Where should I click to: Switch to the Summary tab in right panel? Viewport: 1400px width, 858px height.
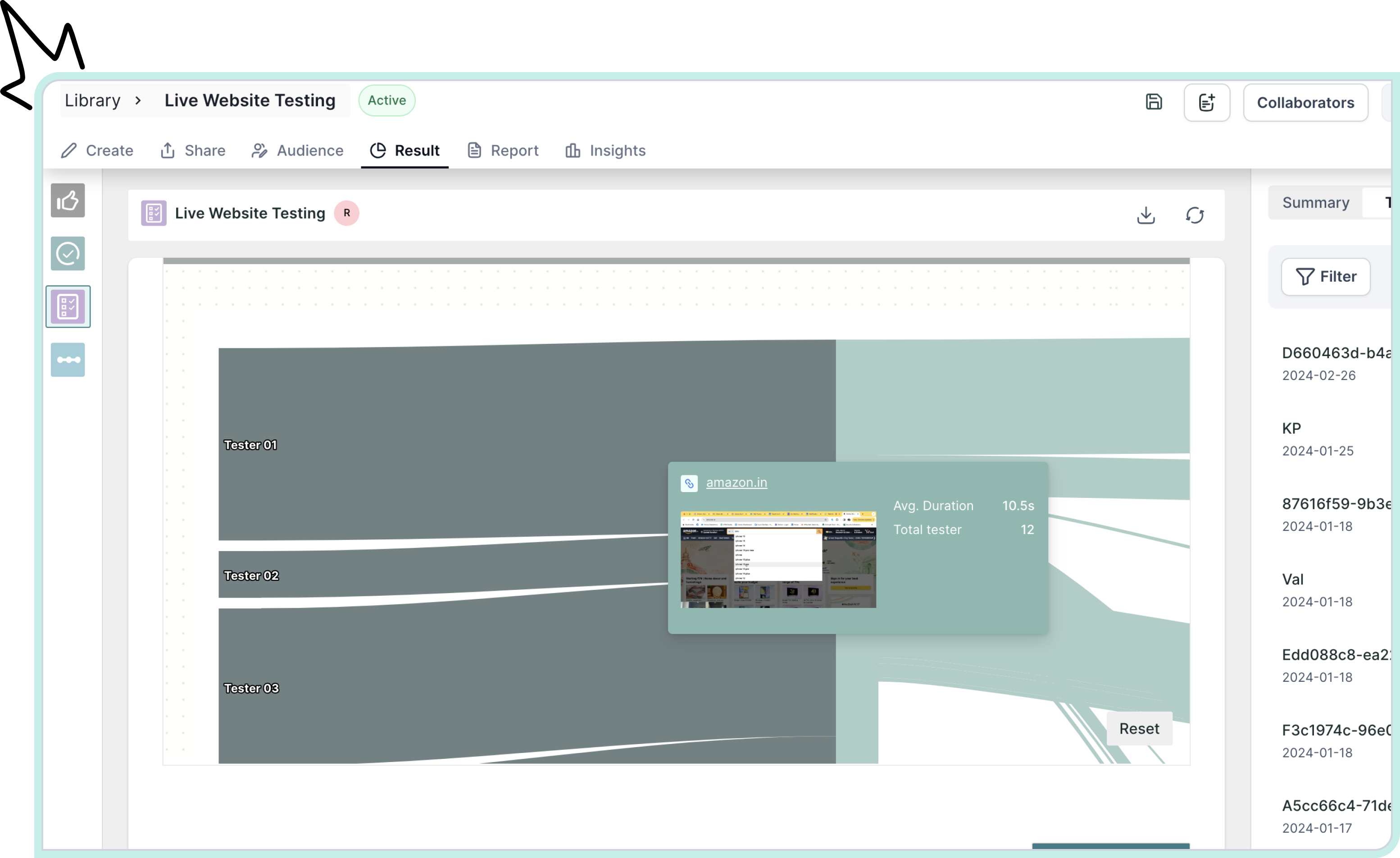tap(1315, 202)
